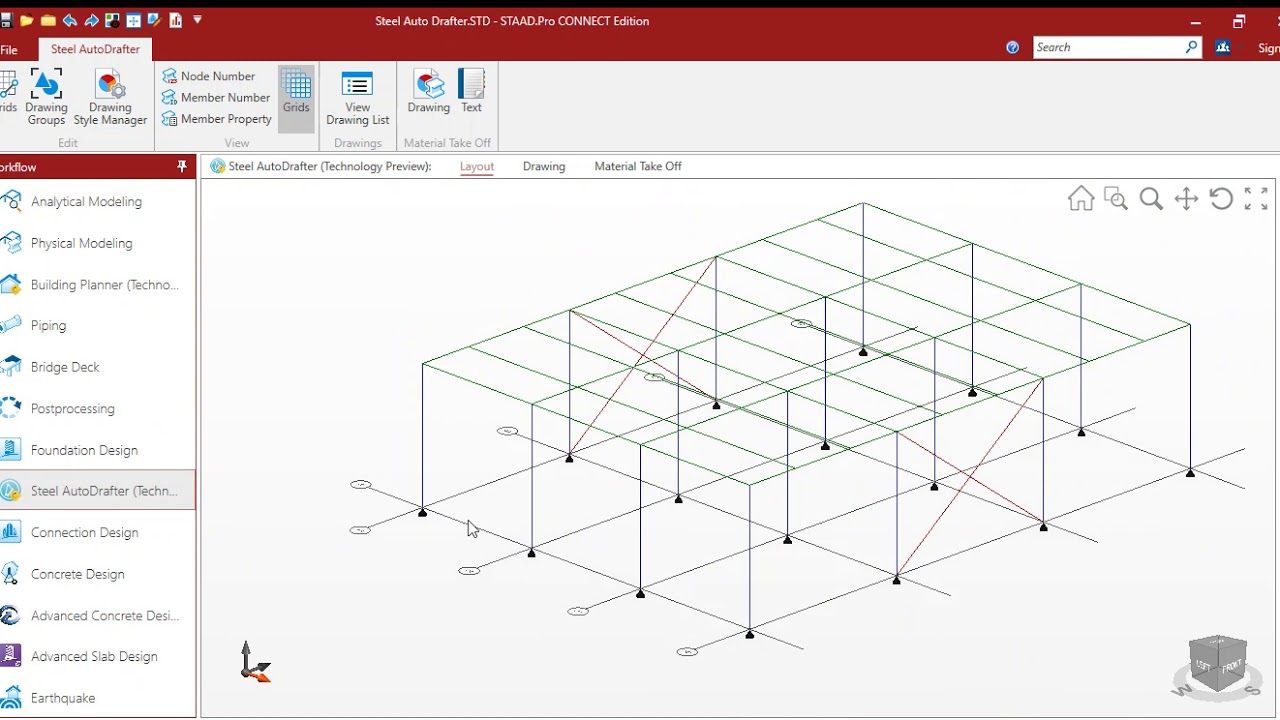
Task: Open the Concrete Design workflow
Action: point(98,574)
